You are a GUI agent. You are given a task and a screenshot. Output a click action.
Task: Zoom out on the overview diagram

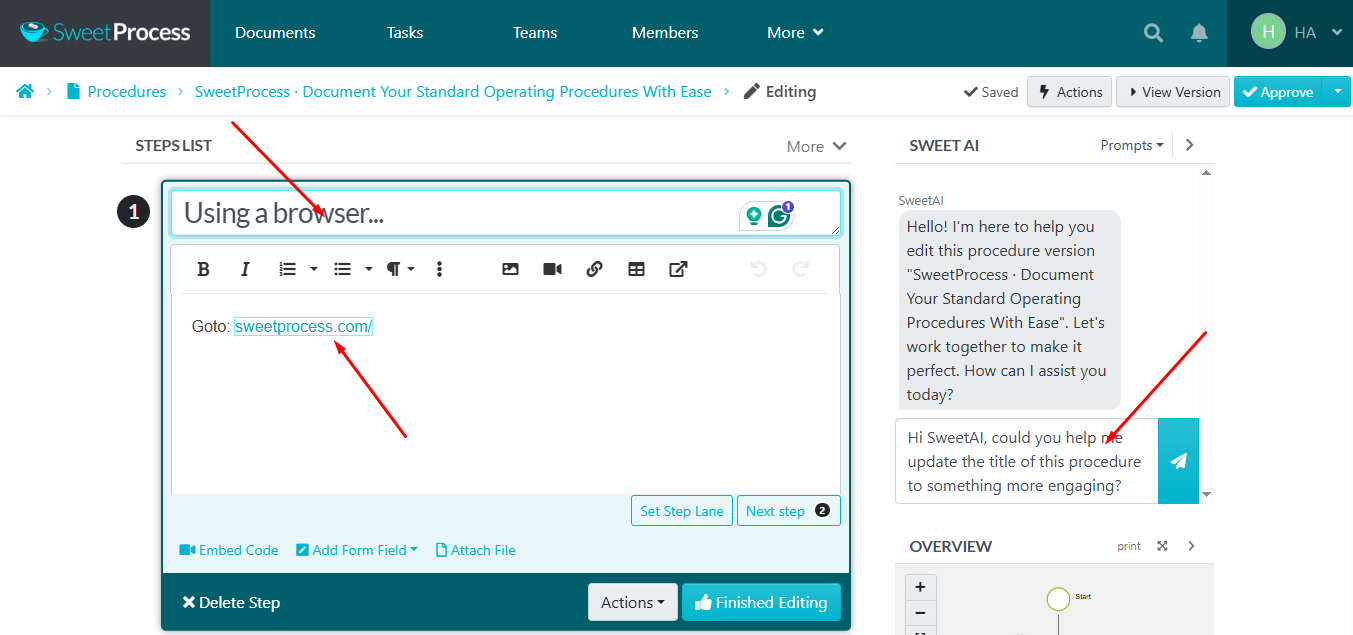point(920,613)
